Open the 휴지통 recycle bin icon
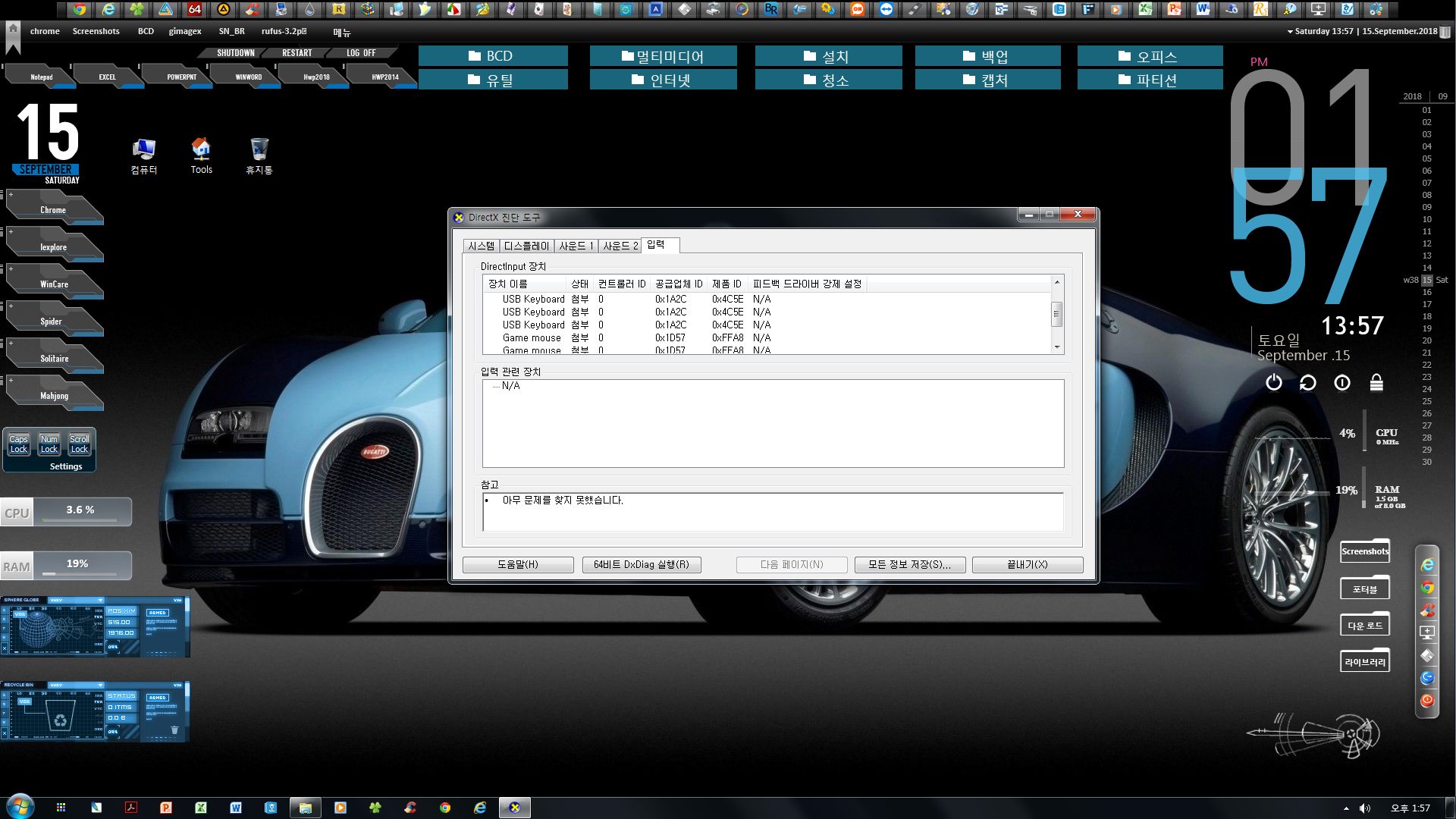The height and width of the screenshot is (819, 1456). click(x=259, y=156)
